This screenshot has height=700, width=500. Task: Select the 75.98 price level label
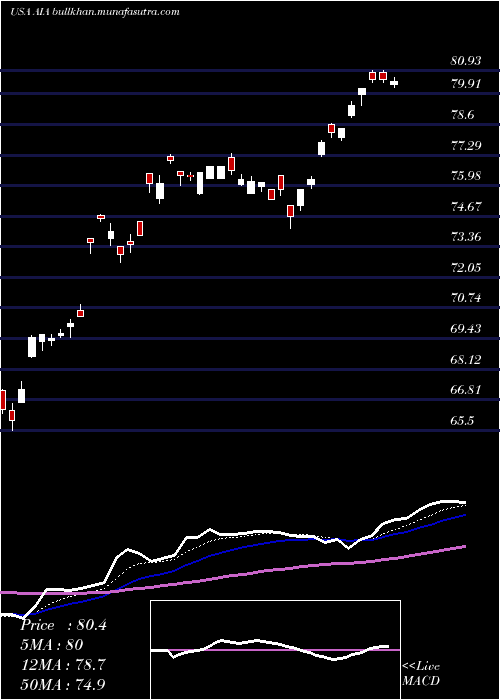(x=466, y=175)
